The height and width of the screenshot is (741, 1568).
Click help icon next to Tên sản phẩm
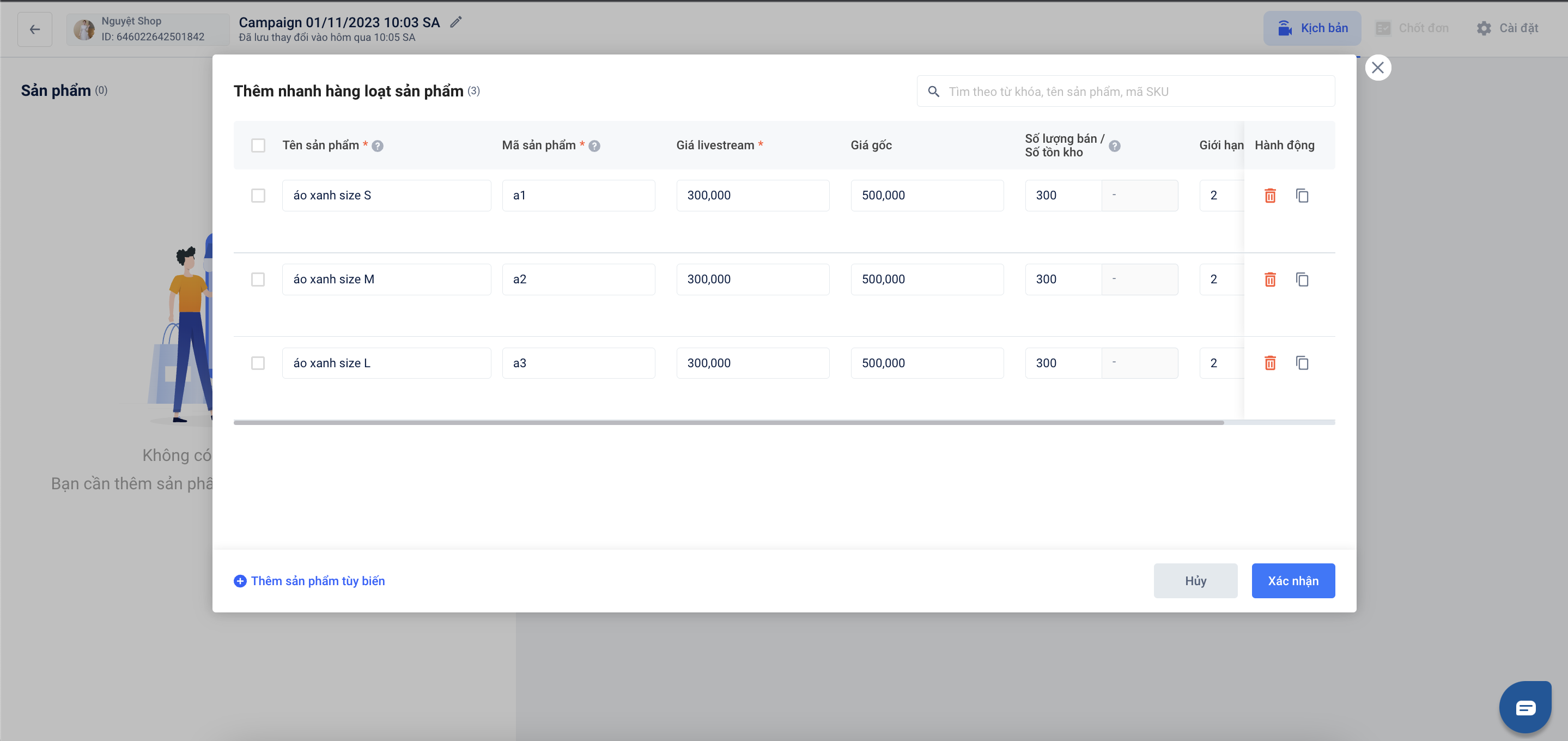378,145
